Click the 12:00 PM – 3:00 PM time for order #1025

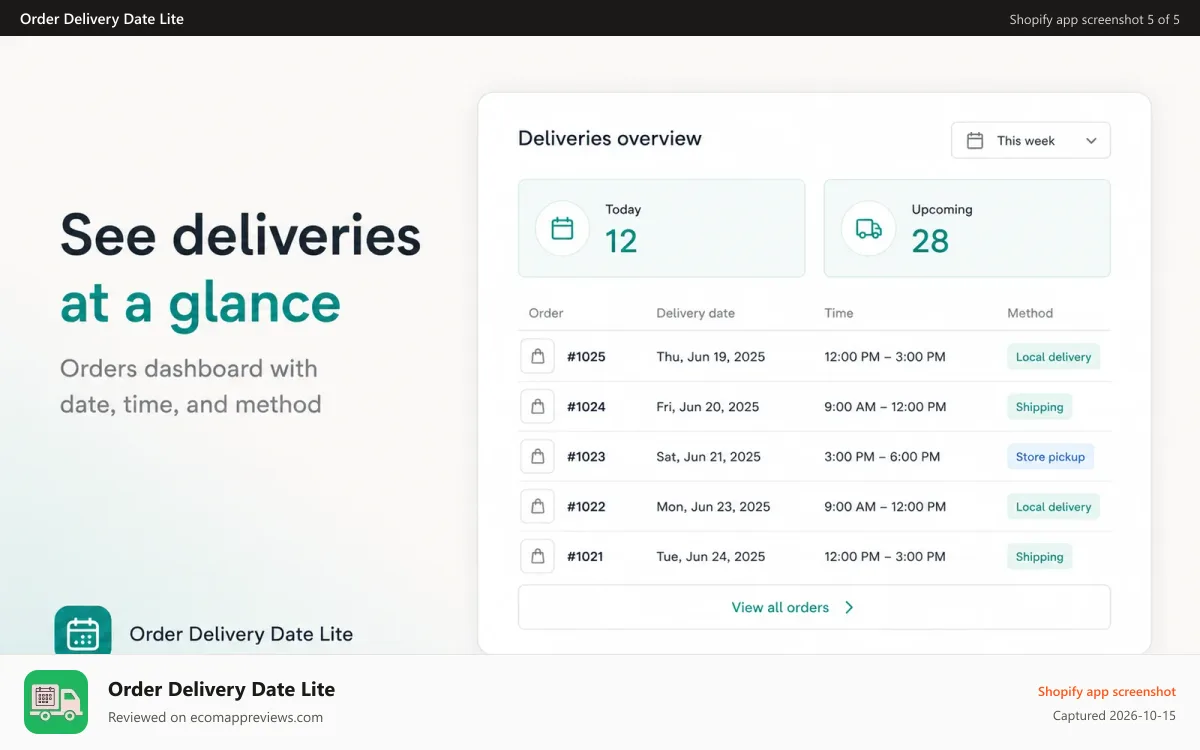click(885, 357)
